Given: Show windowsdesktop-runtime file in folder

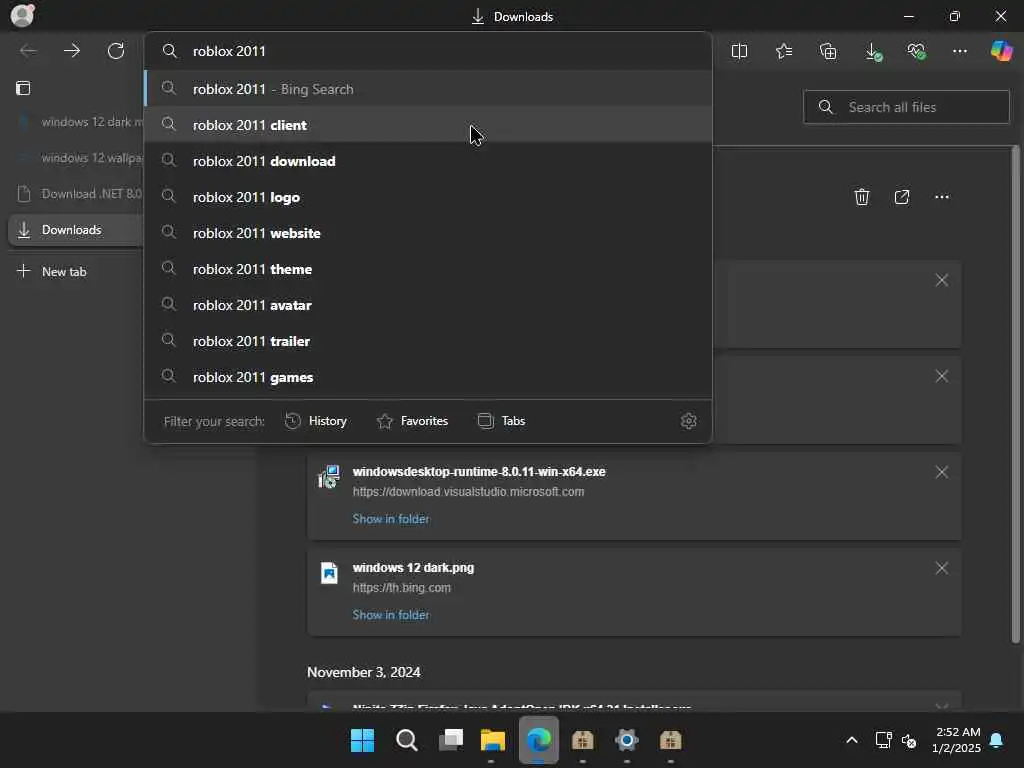Looking at the screenshot, I should click(x=391, y=519).
